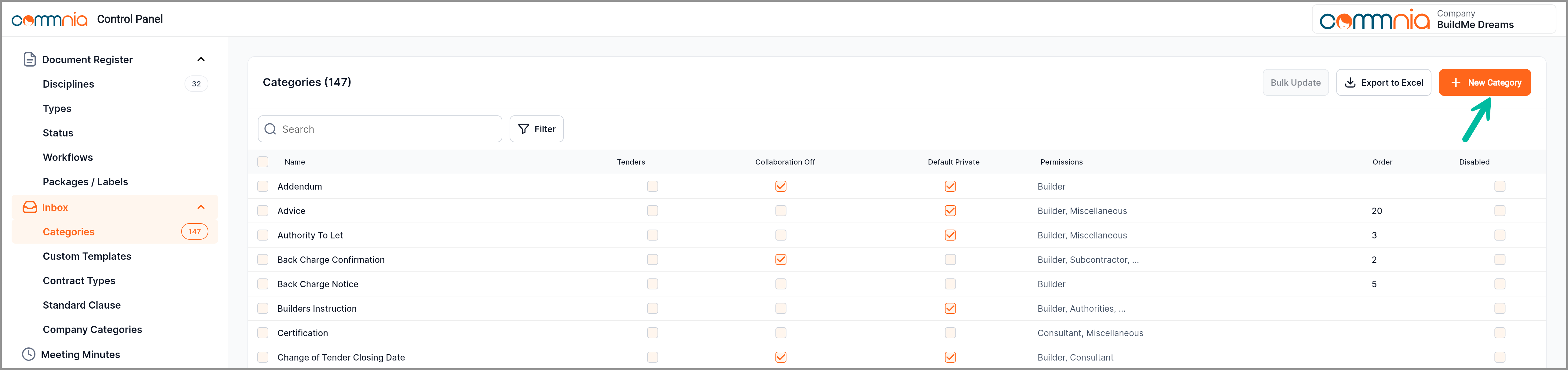Click the Document Register document icon
The image size is (1568, 370).
29,59
